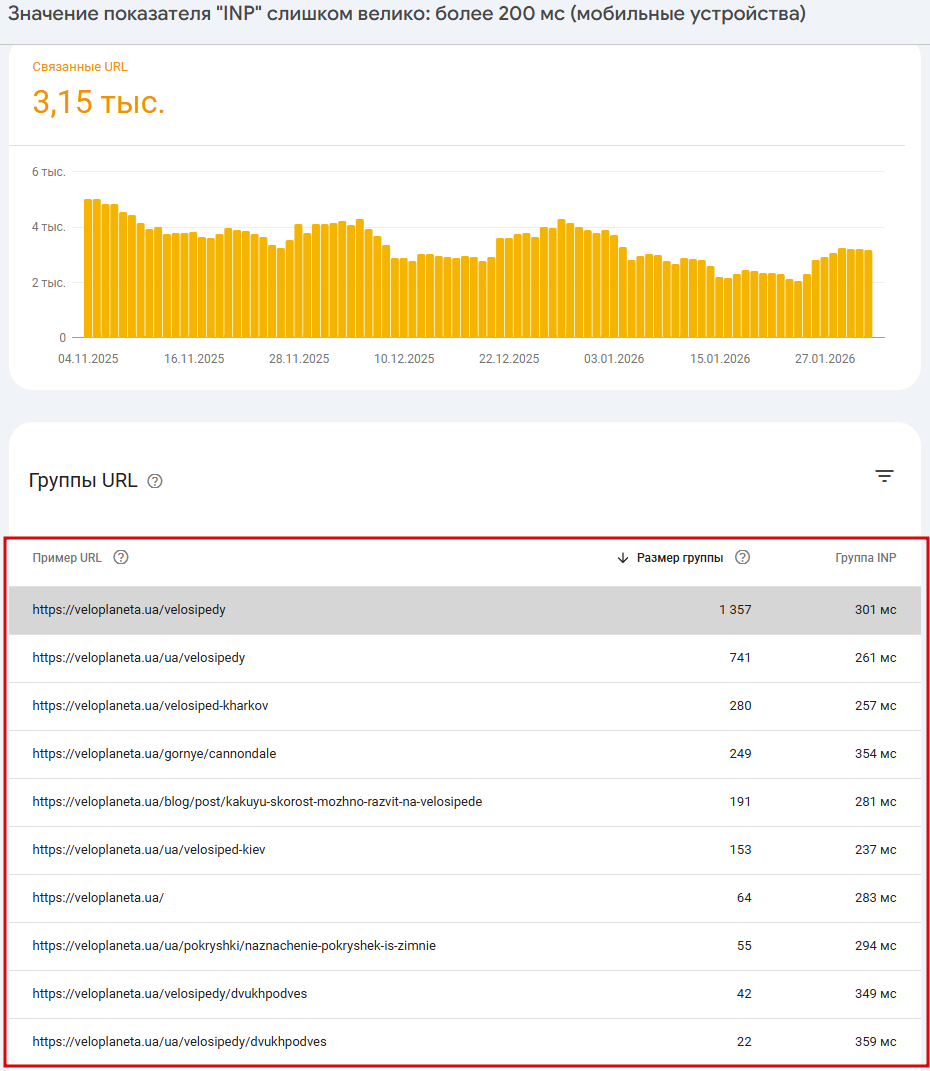The image size is (930, 1071).
Task: Open row naznachenie-pokryshek-is-zimnie
Action: coord(464,946)
